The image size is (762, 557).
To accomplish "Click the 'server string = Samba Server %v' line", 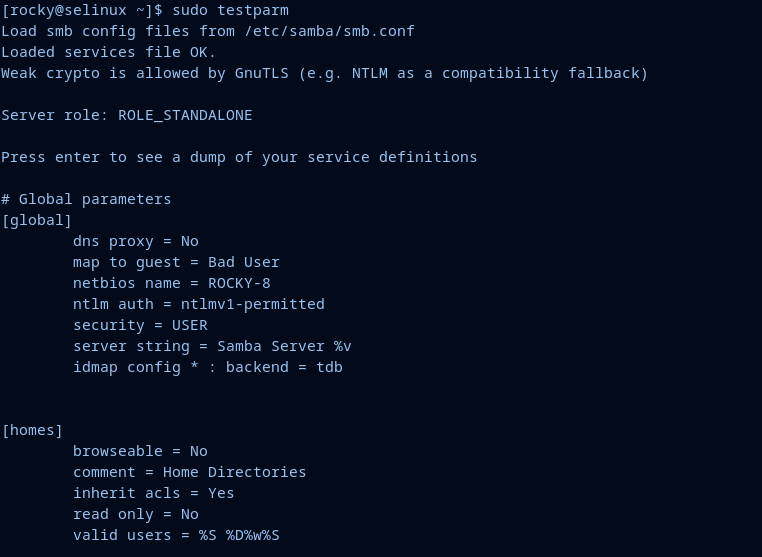I will pyautogui.click(x=212, y=346).
